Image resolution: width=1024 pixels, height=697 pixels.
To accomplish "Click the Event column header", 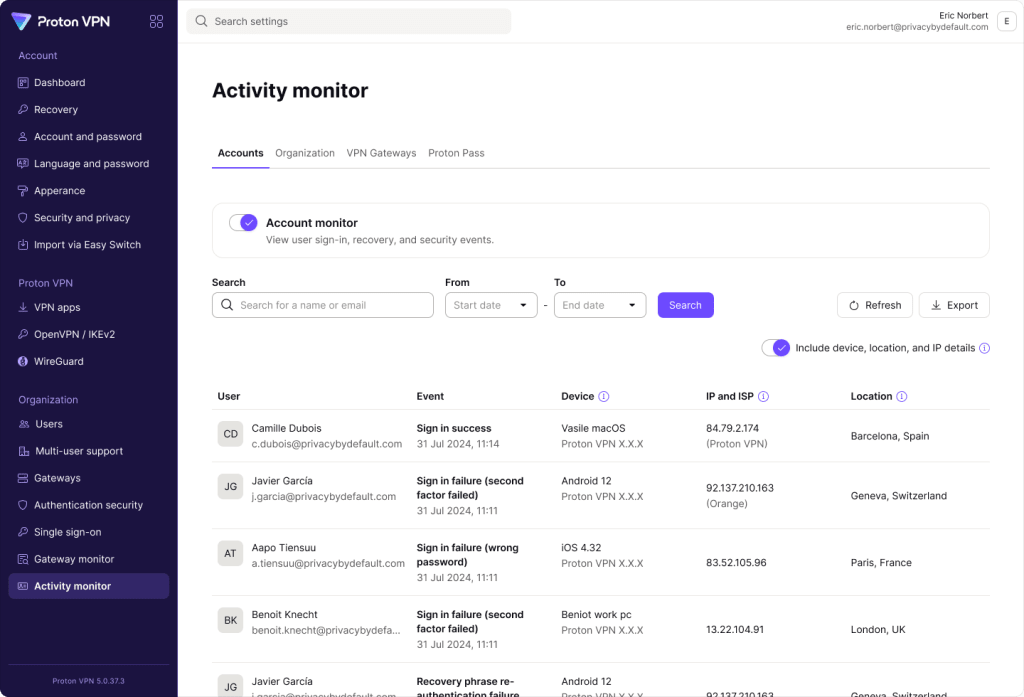I will (x=430, y=397).
